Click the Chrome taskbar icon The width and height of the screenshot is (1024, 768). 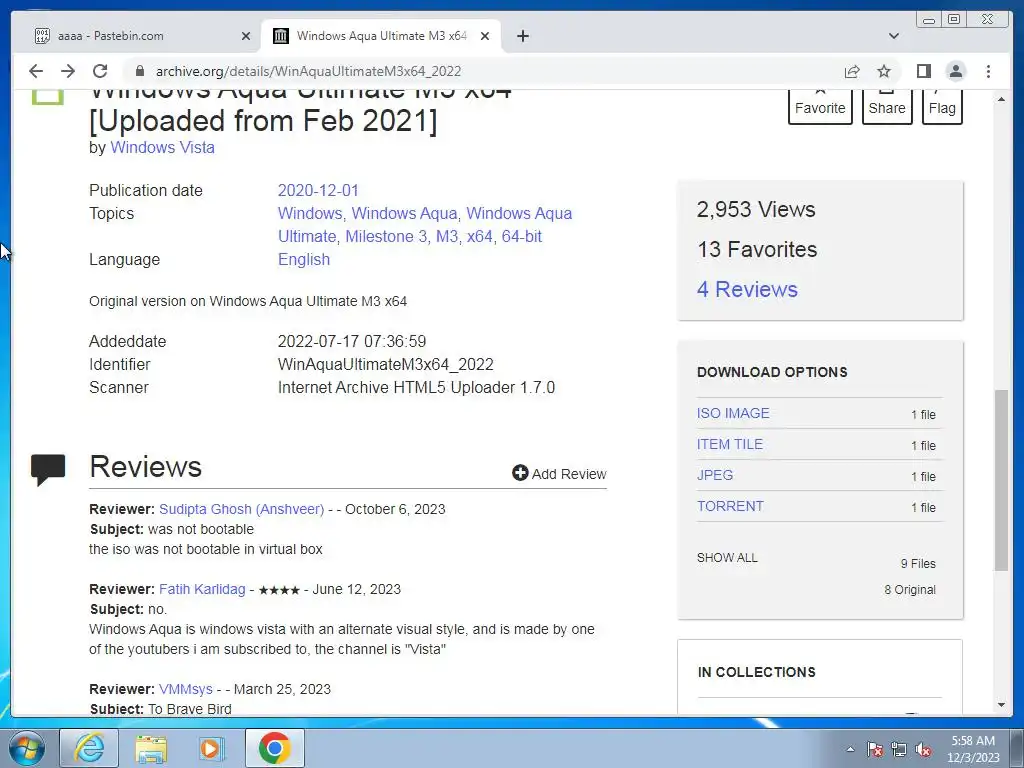click(274, 748)
